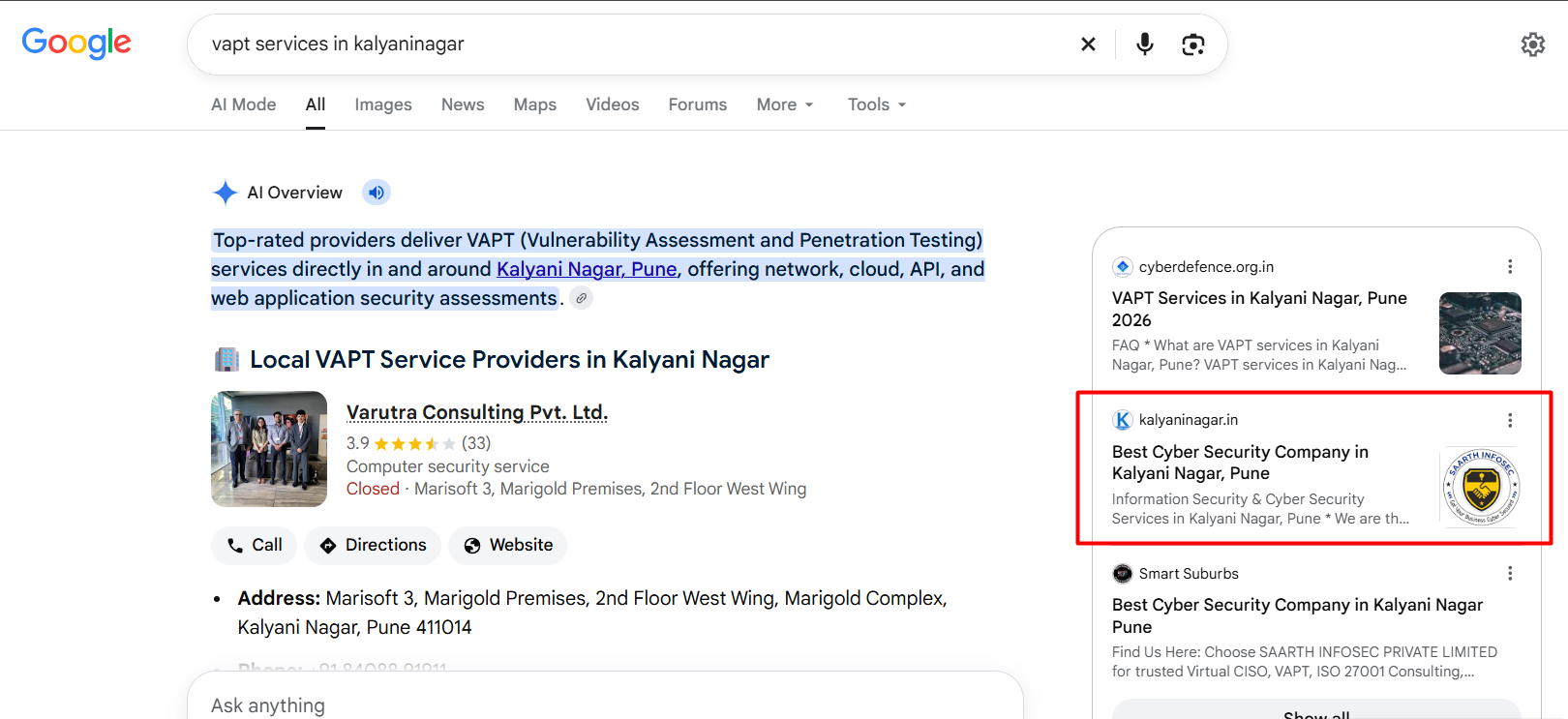
Task: Open the options menu for kalyaninagar.in result
Action: 1510,420
